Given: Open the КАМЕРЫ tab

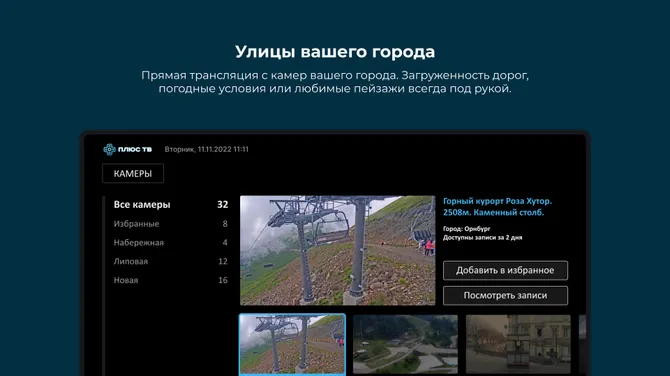Looking at the screenshot, I should tap(133, 173).
